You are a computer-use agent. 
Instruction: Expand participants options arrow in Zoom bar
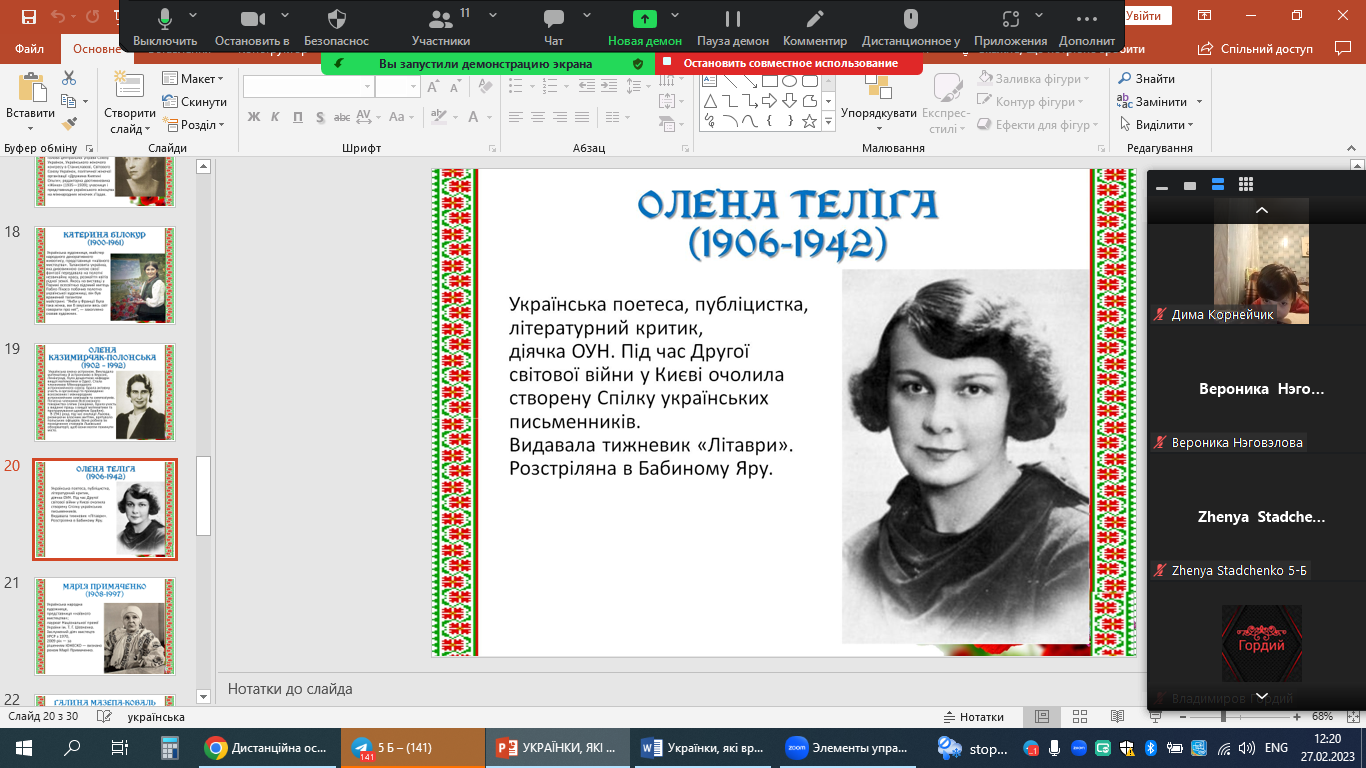(491, 16)
